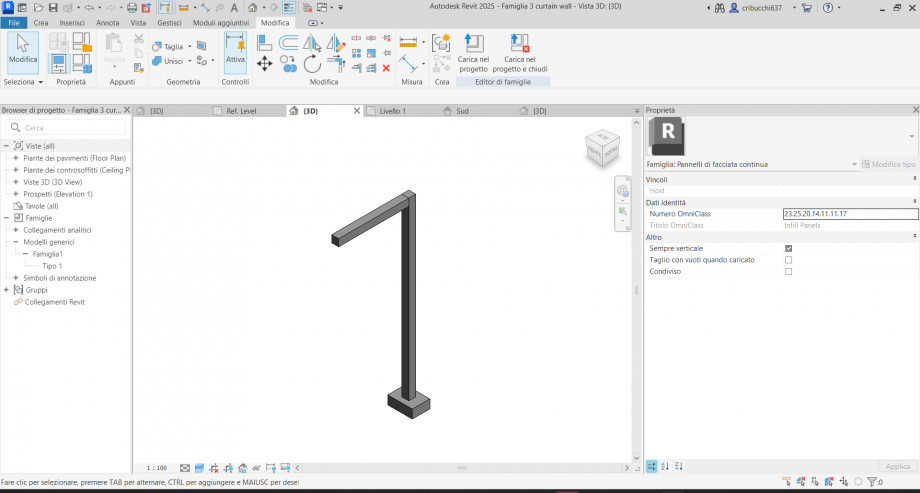920x493 pixels.
Task: Click the Undo arrow icon
Action: (x=89, y=8)
